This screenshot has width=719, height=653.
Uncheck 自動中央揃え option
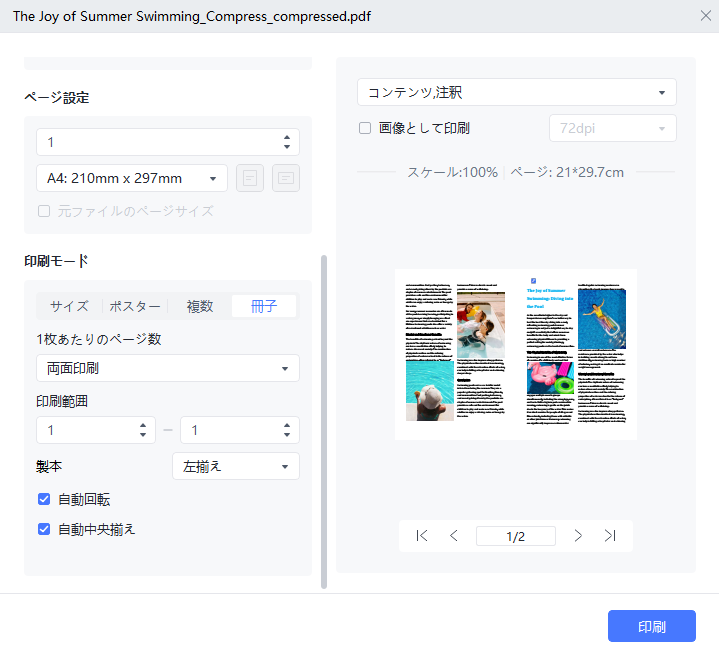pos(44,529)
